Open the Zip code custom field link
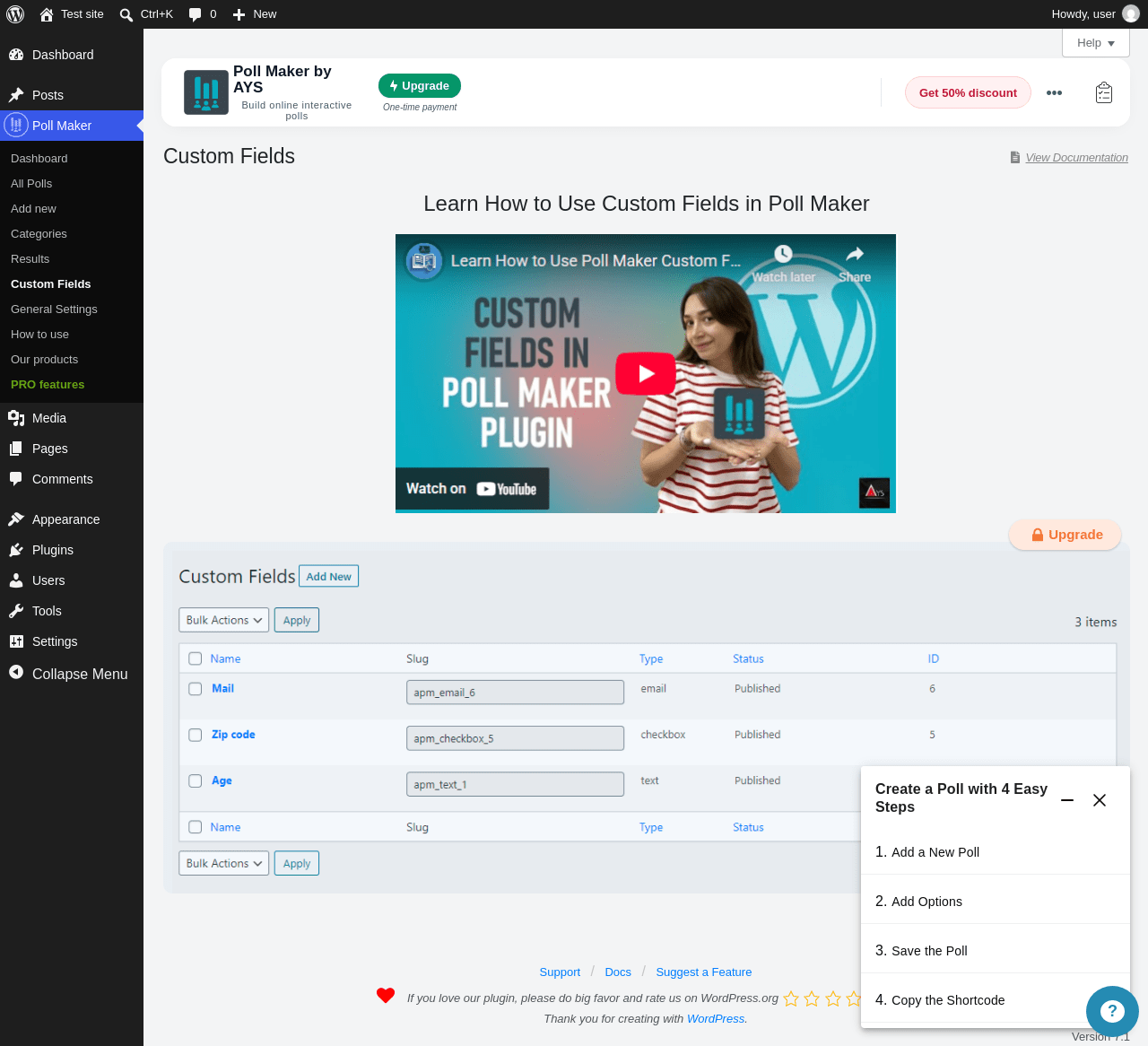1148x1046 pixels. tap(233, 735)
